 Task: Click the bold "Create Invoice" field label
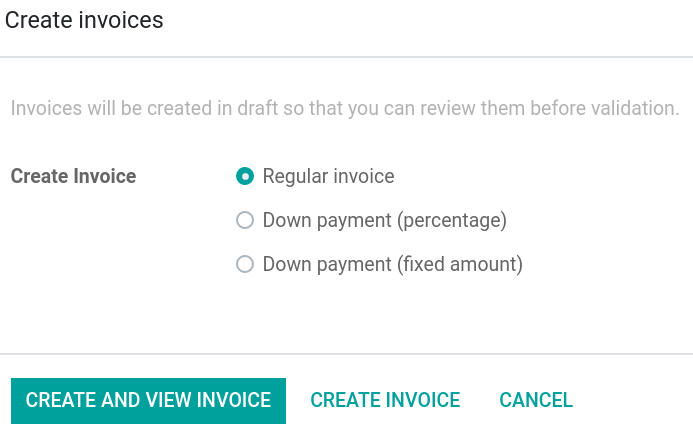pyautogui.click(x=73, y=177)
